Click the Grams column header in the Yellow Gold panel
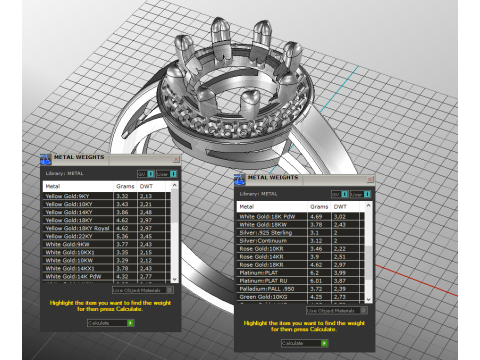The width and height of the screenshot is (480, 360). point(125,186)
